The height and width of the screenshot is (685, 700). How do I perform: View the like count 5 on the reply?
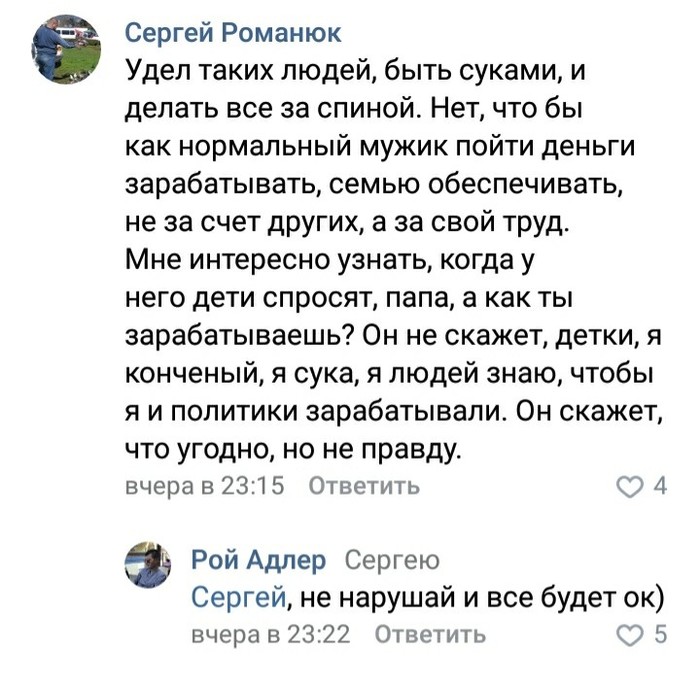(659, 634)
